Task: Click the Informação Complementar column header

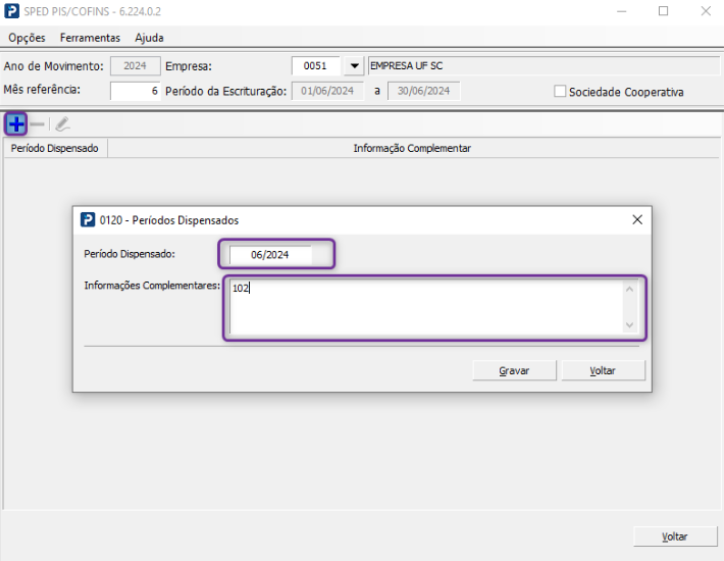Action: 413,148
